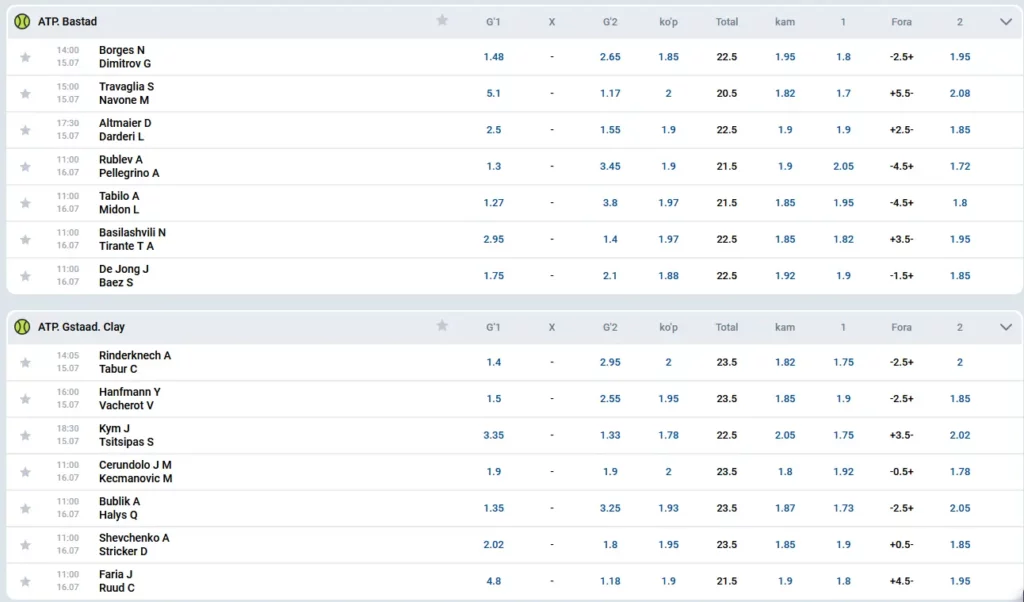Favorite the ATP. Bastad league header star
Viewport: 1024px width, 602px height.
click(442, 20)
